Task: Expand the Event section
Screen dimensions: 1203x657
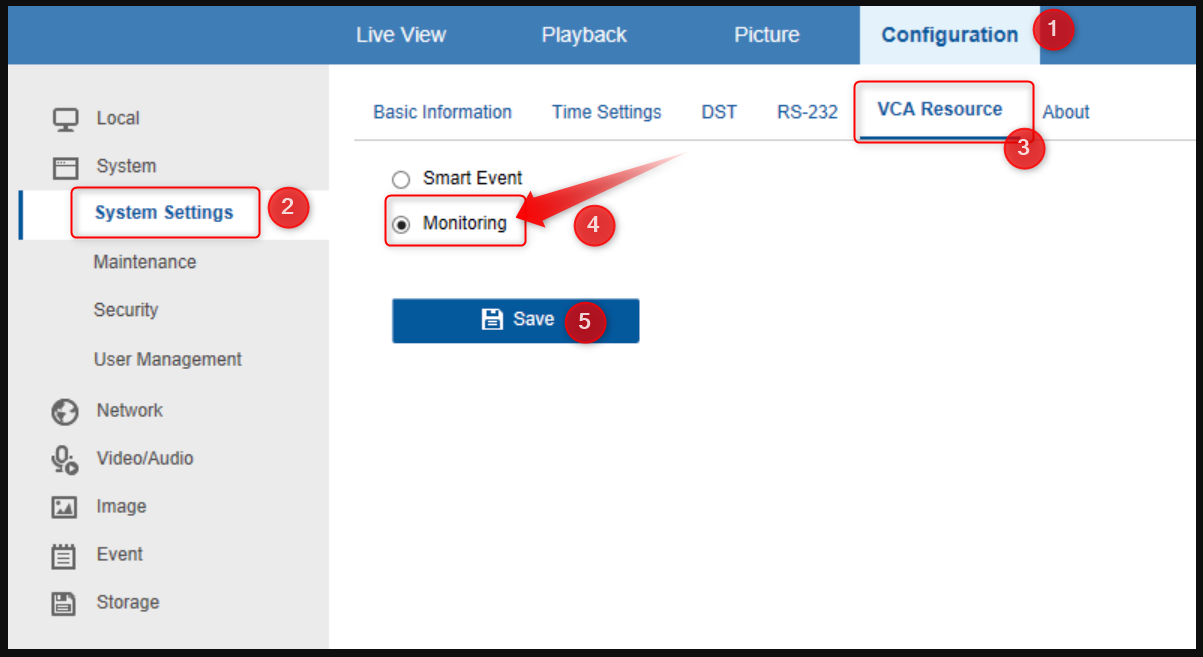Action: click(x=120, y=554)
